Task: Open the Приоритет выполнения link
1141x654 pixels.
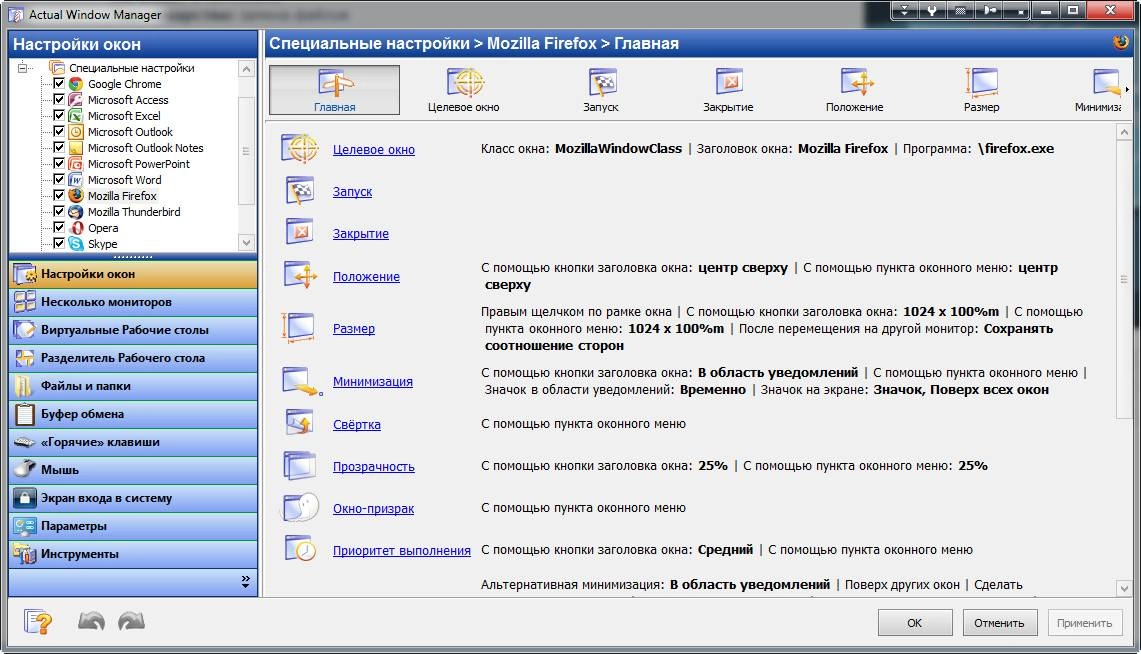Action: point(402,551)
